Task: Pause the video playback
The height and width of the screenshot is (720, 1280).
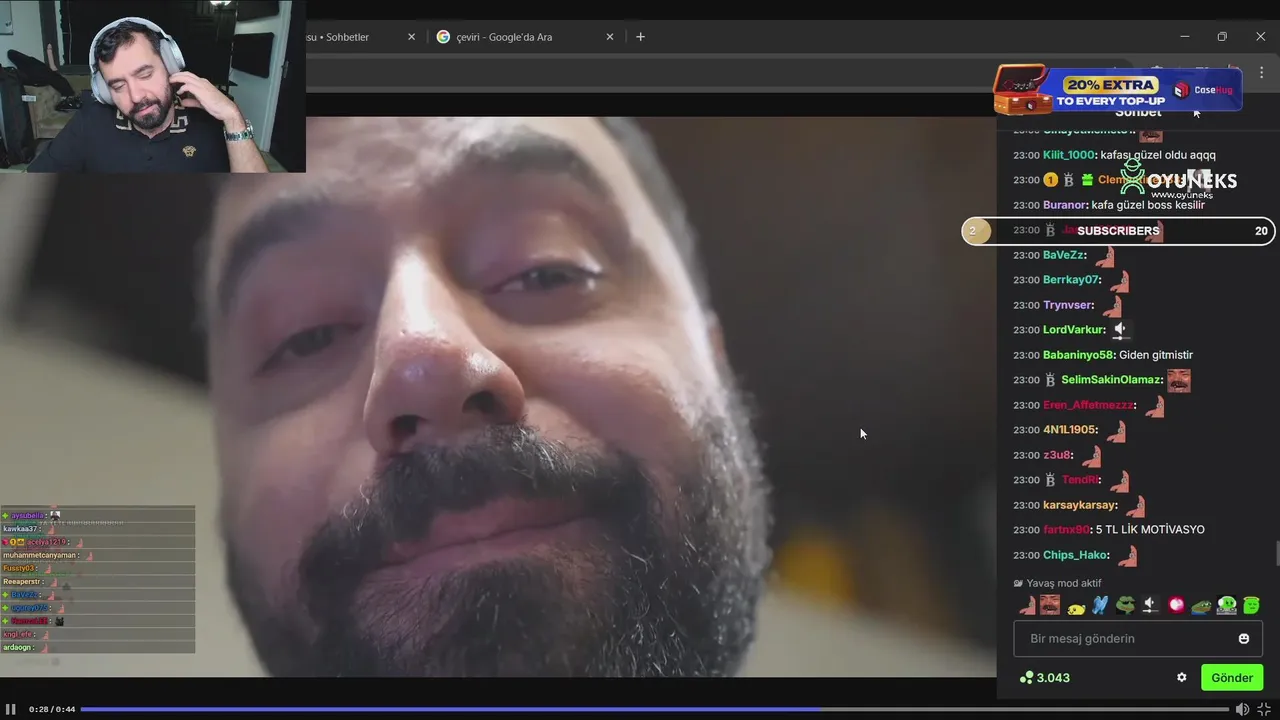Action: 11,709
